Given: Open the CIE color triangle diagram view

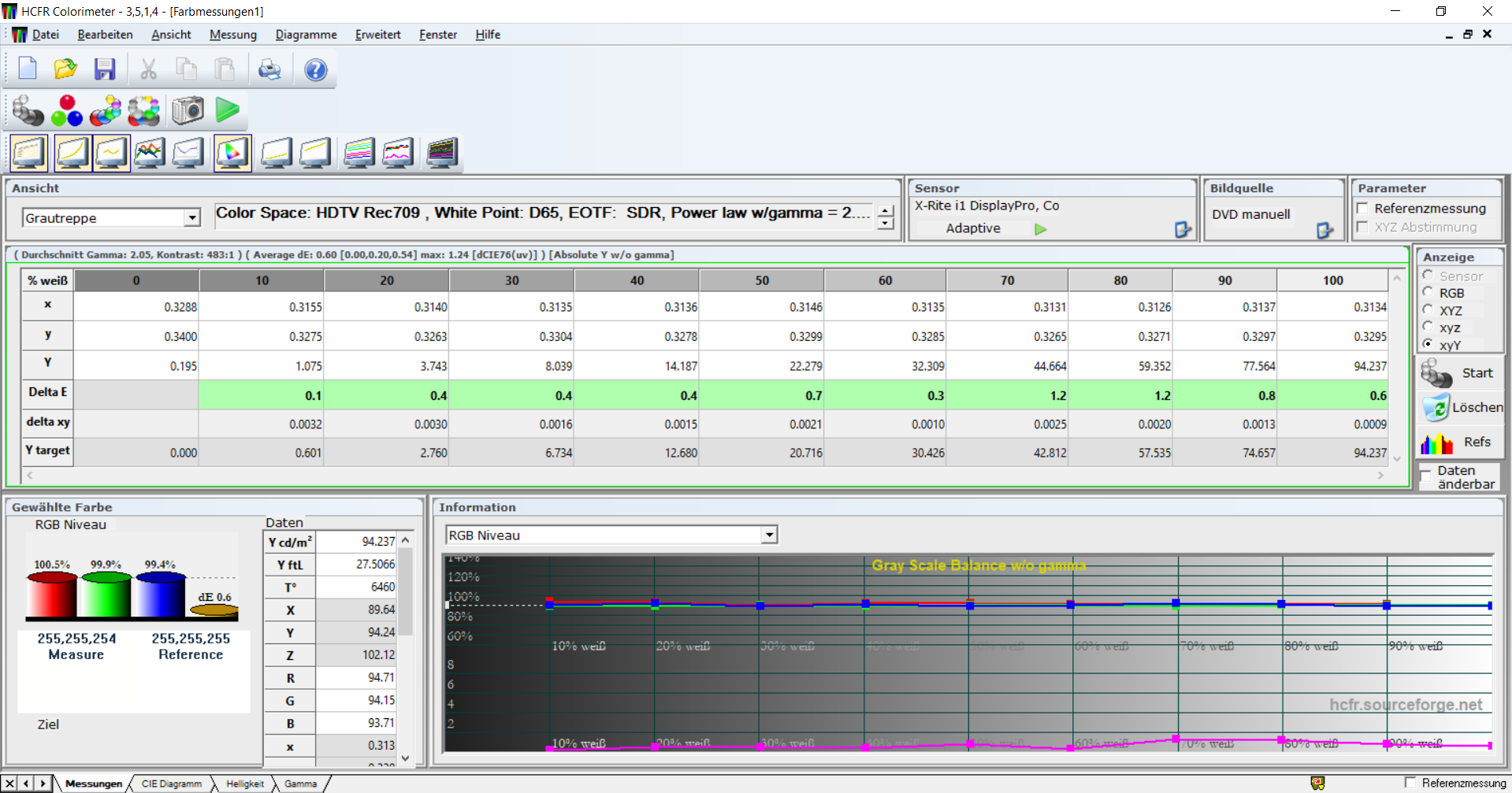Looking at the screenshot, I should point(232,153).
